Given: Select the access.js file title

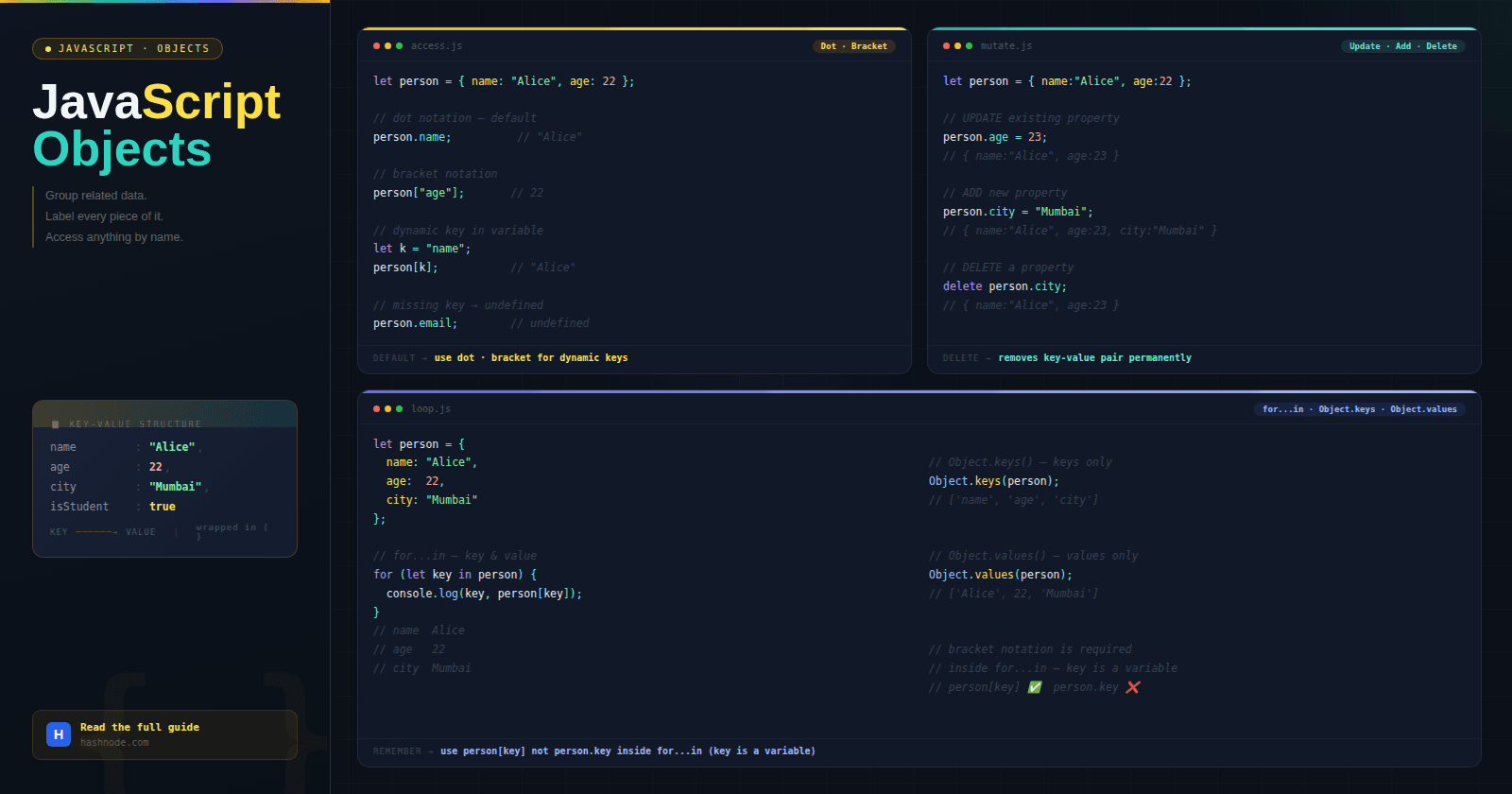Looking at the screenshot, I should [x=436, y=46].
